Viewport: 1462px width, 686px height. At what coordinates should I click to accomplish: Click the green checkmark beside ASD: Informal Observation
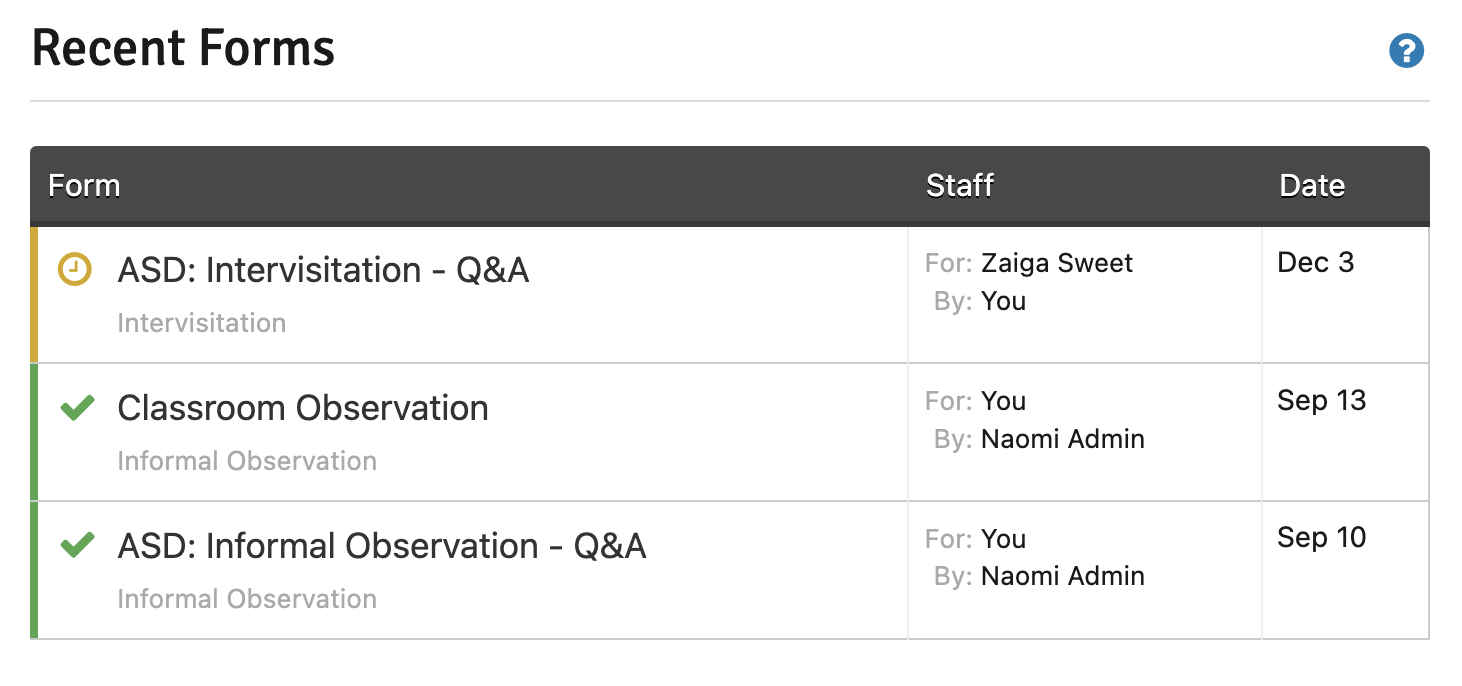point(77,545)
